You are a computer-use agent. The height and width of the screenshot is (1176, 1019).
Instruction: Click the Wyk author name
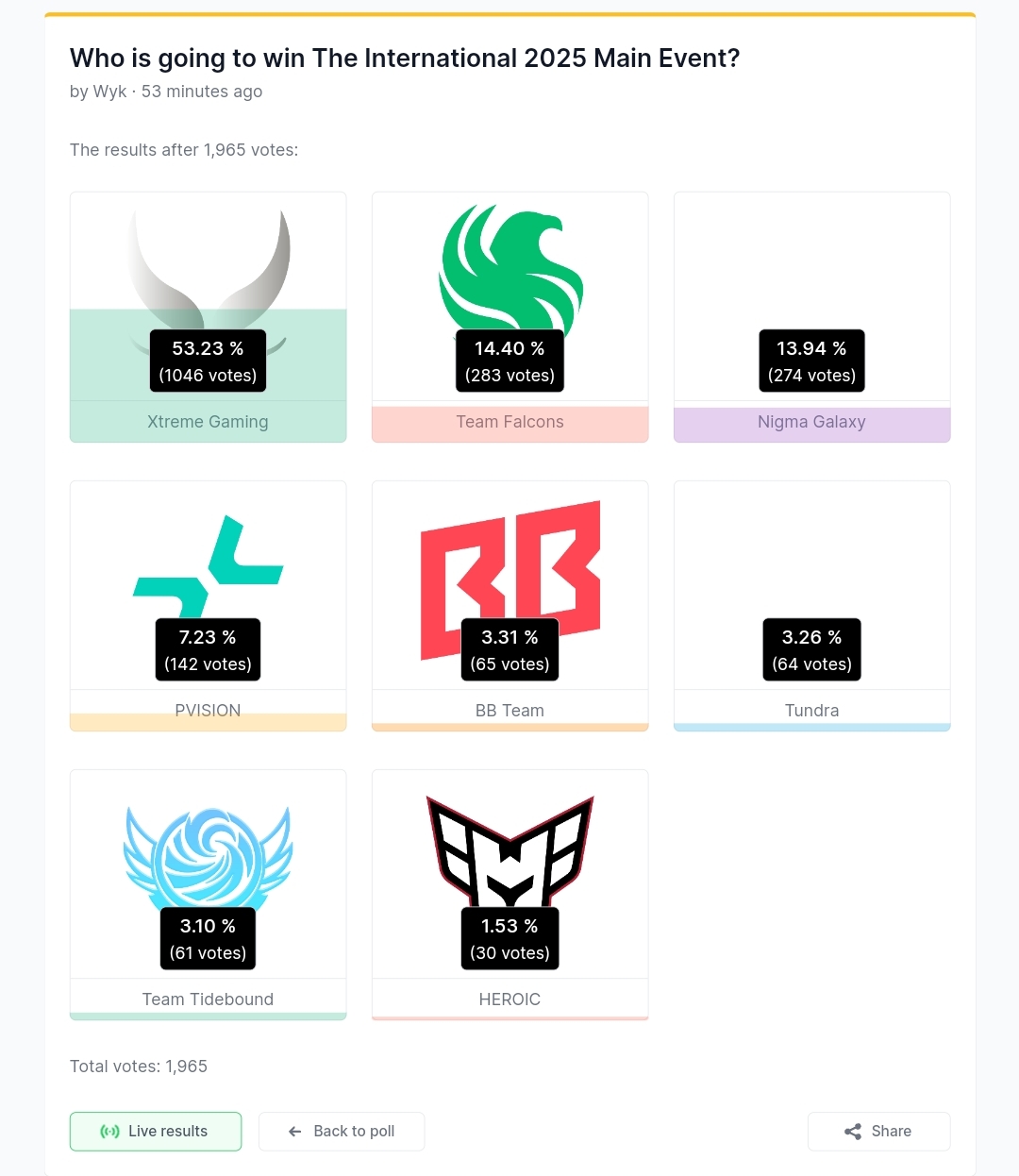(109, 92)
